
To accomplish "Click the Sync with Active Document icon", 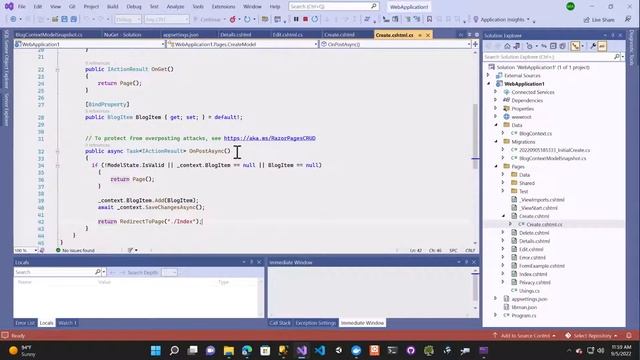I will [x=544, y=46].
